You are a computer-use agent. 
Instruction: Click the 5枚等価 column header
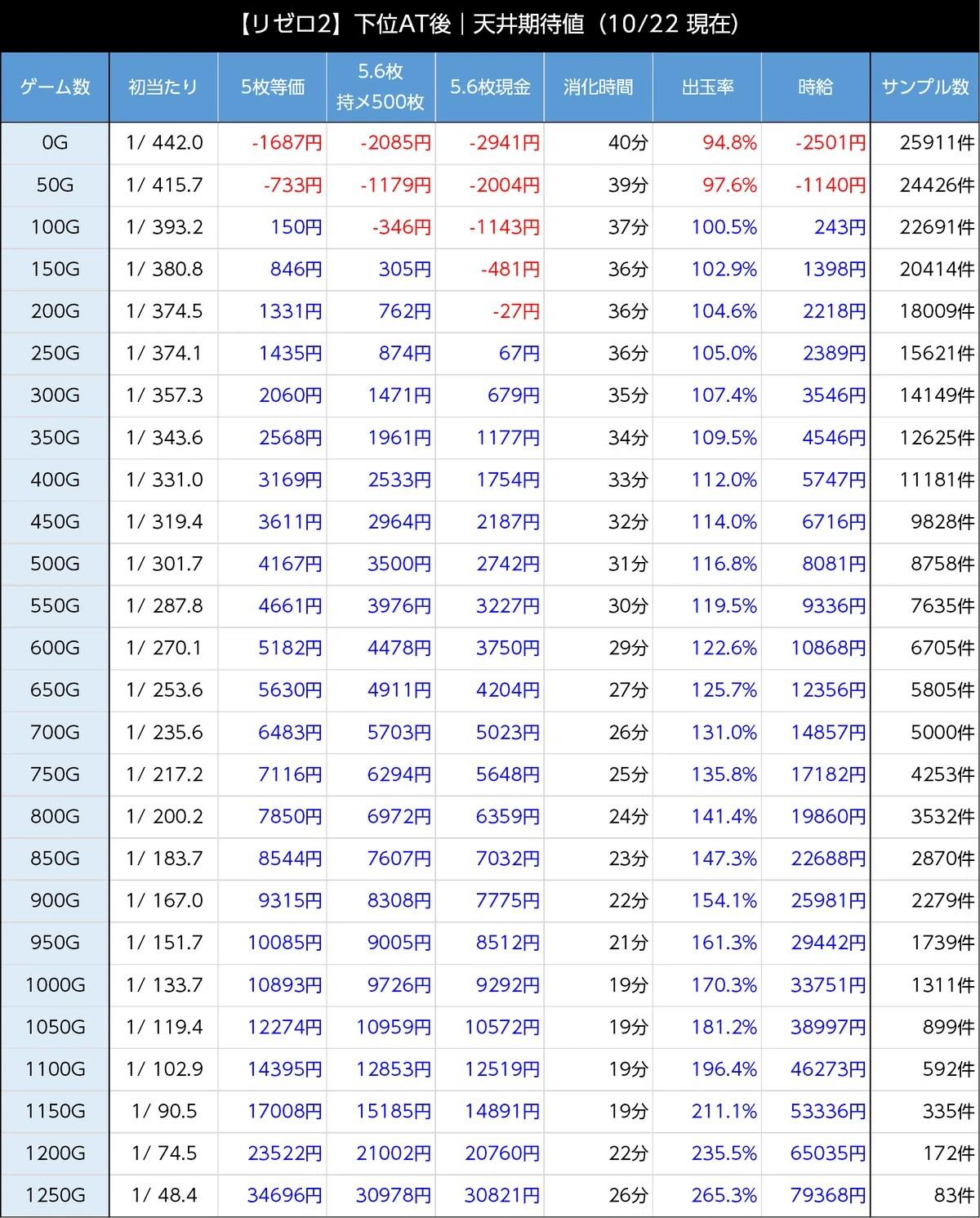click(272, 87)
